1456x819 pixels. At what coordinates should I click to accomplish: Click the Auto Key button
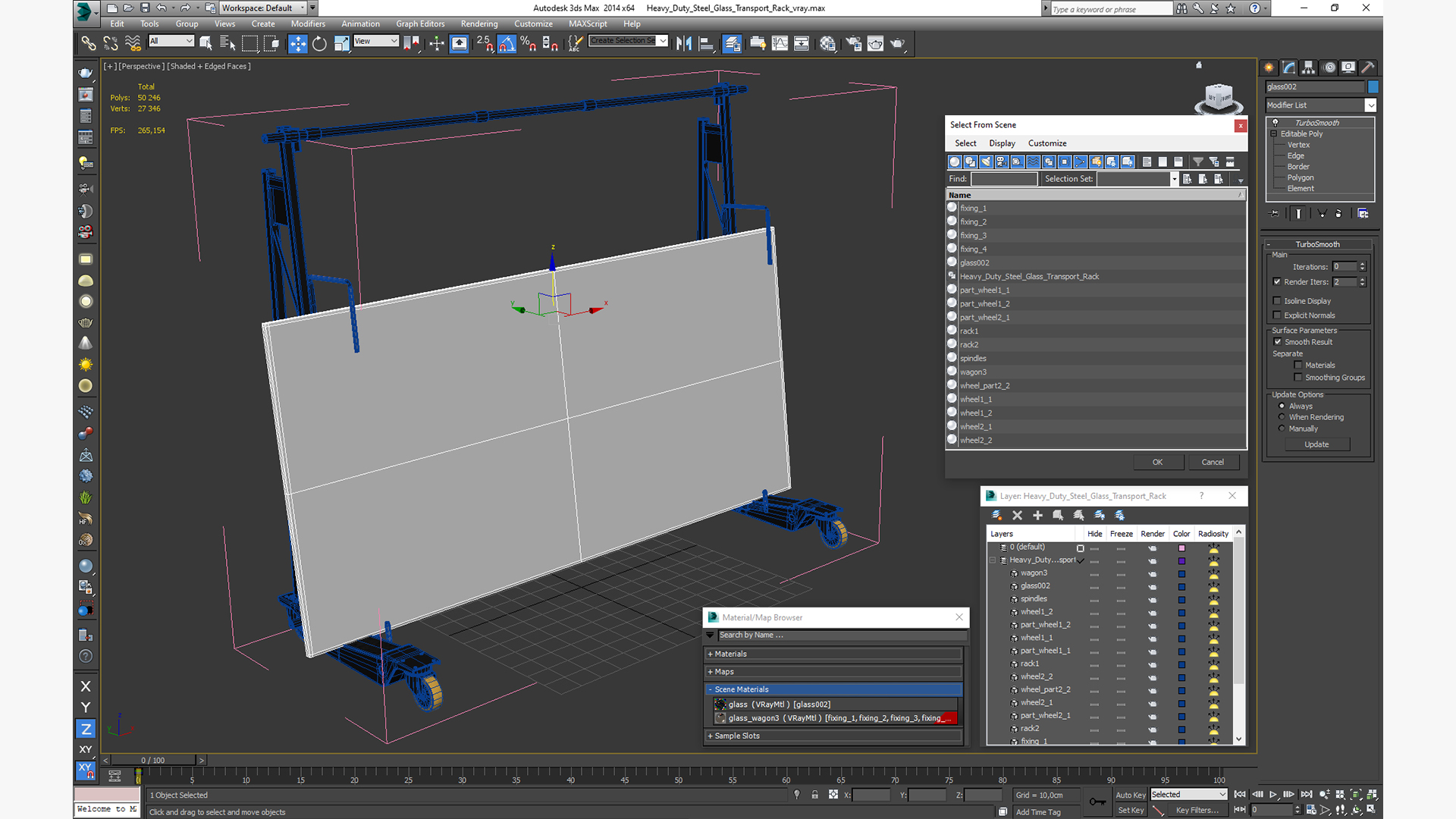[x=1131, y=795]
